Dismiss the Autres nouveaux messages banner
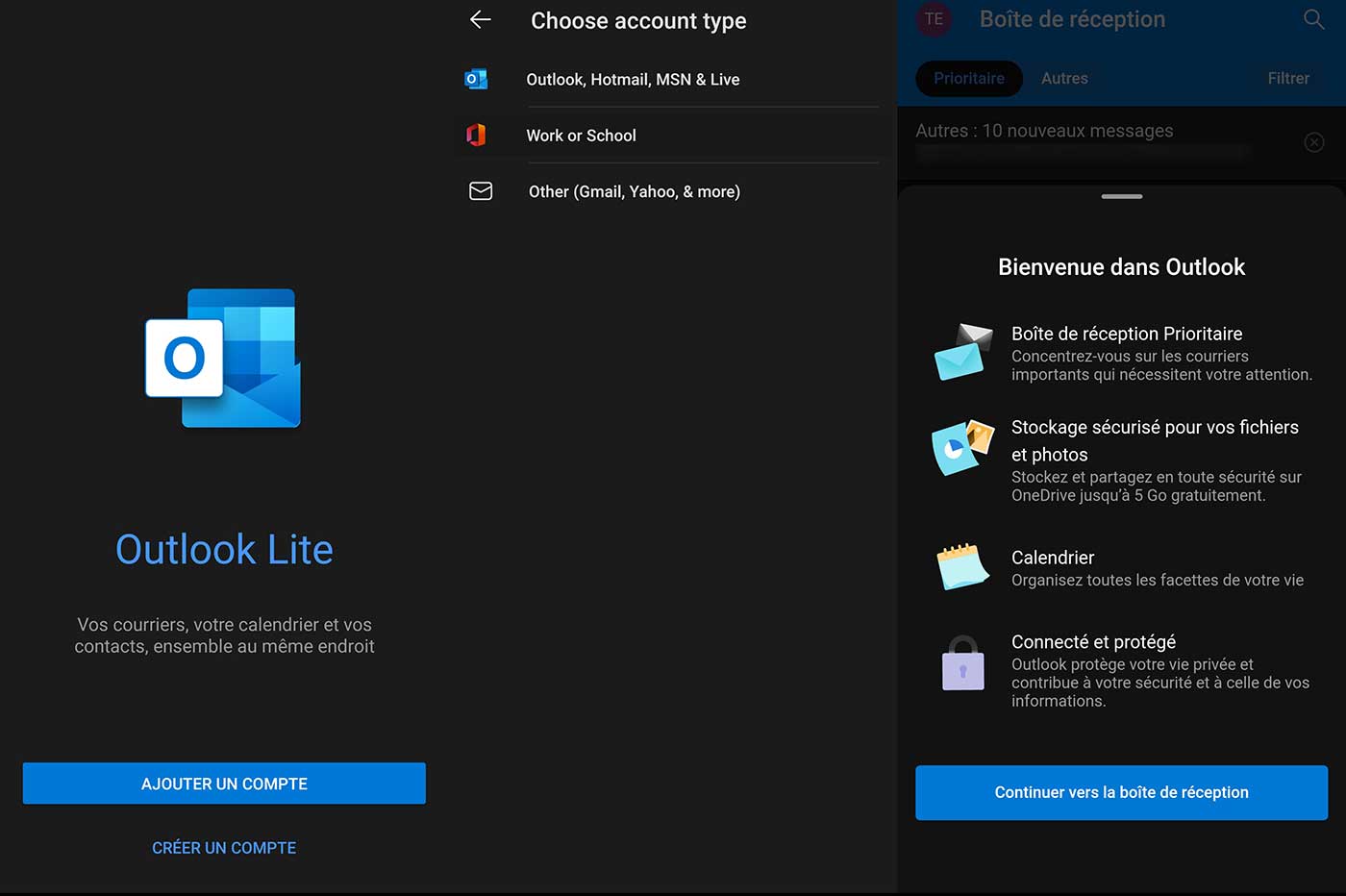The image size is (1346, 896). click(1314, 142)
